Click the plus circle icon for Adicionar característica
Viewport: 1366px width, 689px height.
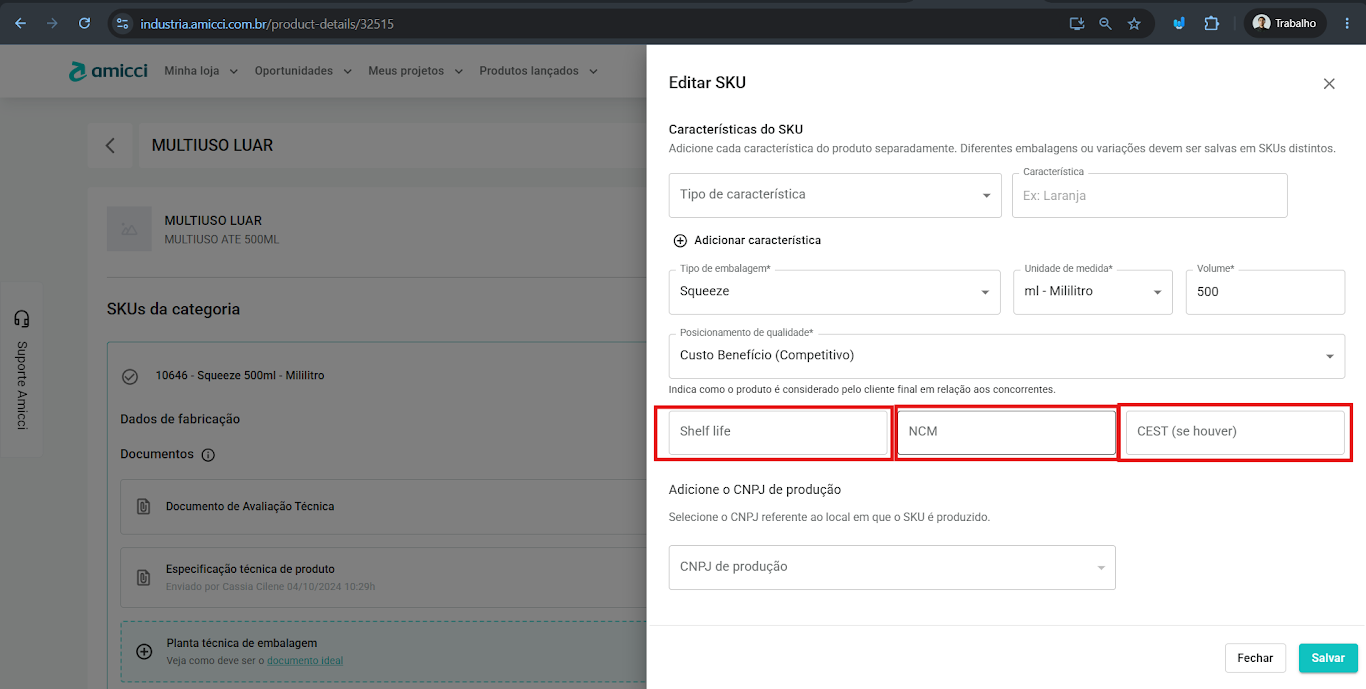(680, 241)
